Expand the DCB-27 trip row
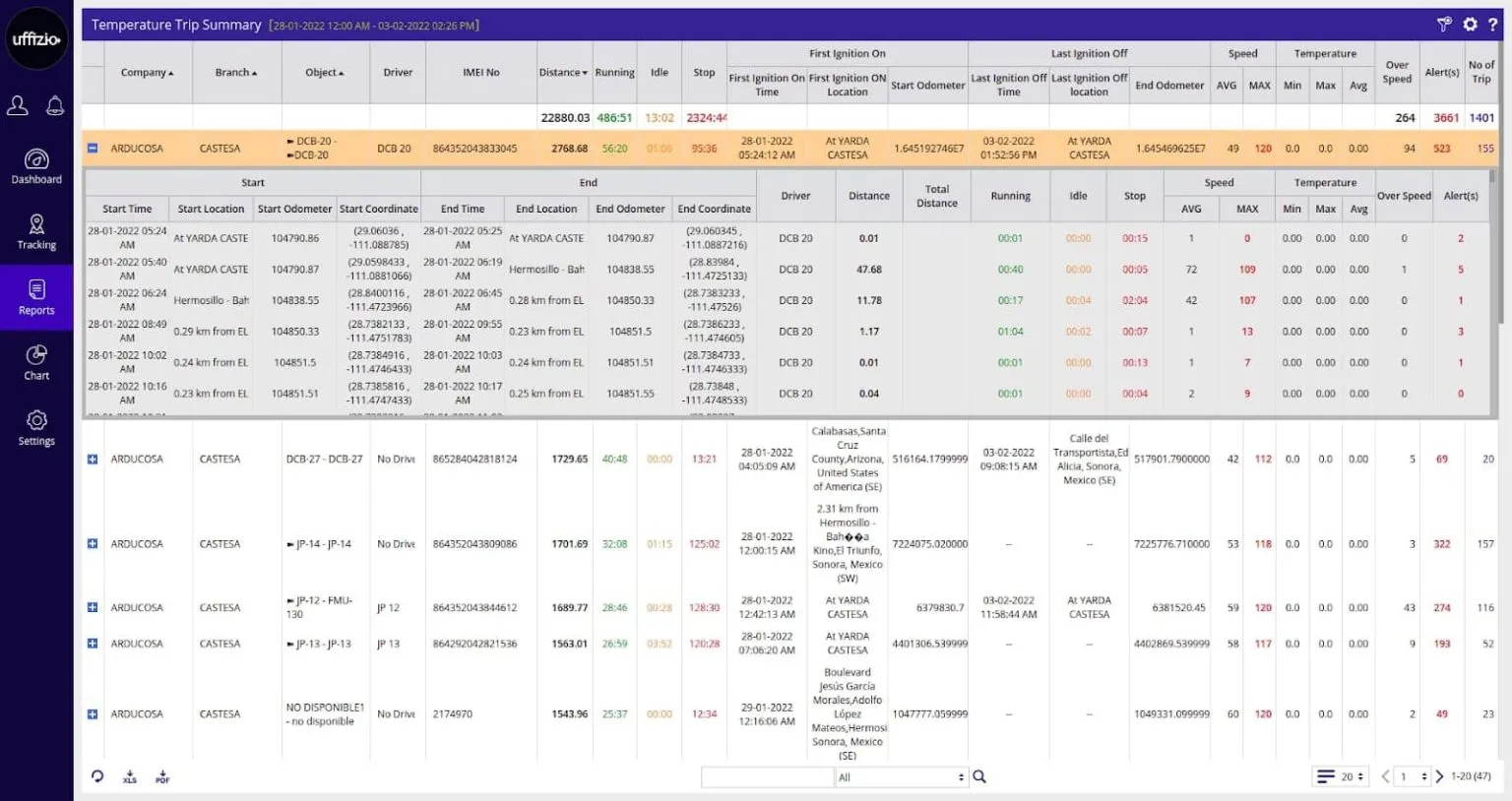1512x801 pixels. (x=93, y=460)
